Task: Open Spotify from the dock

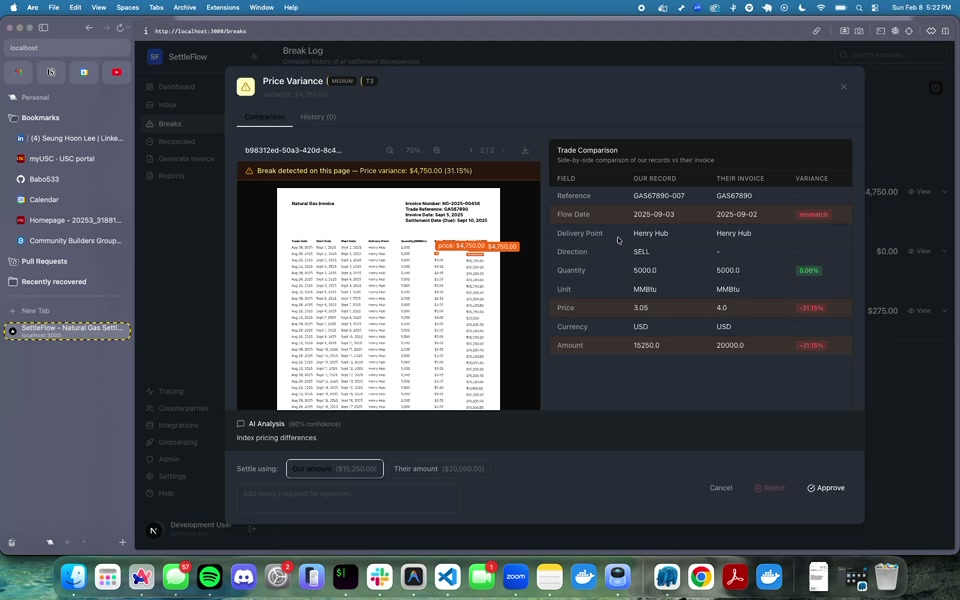Action: coord(209,577)
